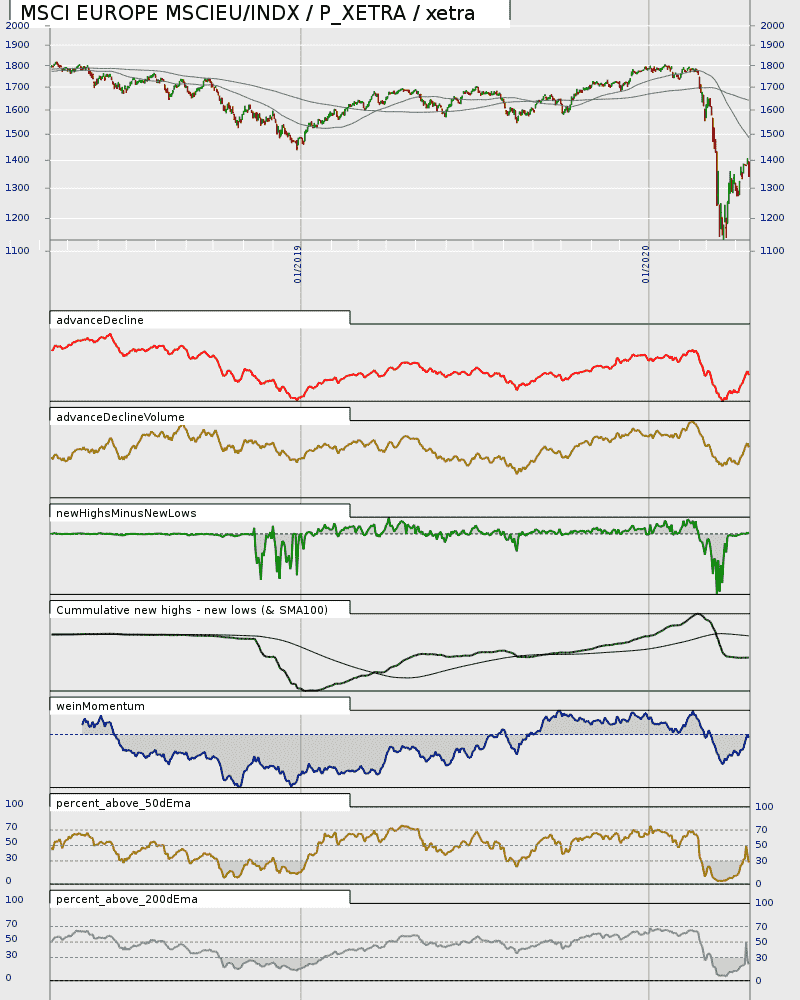Click left 70 of percent_above_200dEma axis
Viewport: 800px width, 1000px height.
click(11, 923)
